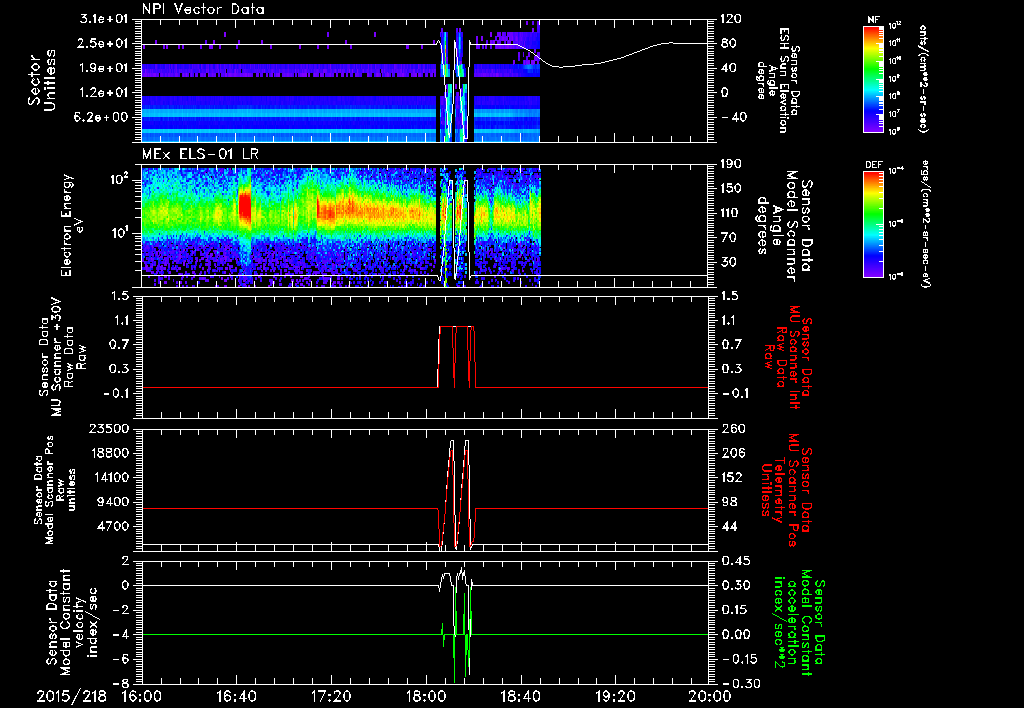Viewport: 1024px width, 708px height.
Task: Click the 2.5e+01 sector tick label
Action: [102, 44]
